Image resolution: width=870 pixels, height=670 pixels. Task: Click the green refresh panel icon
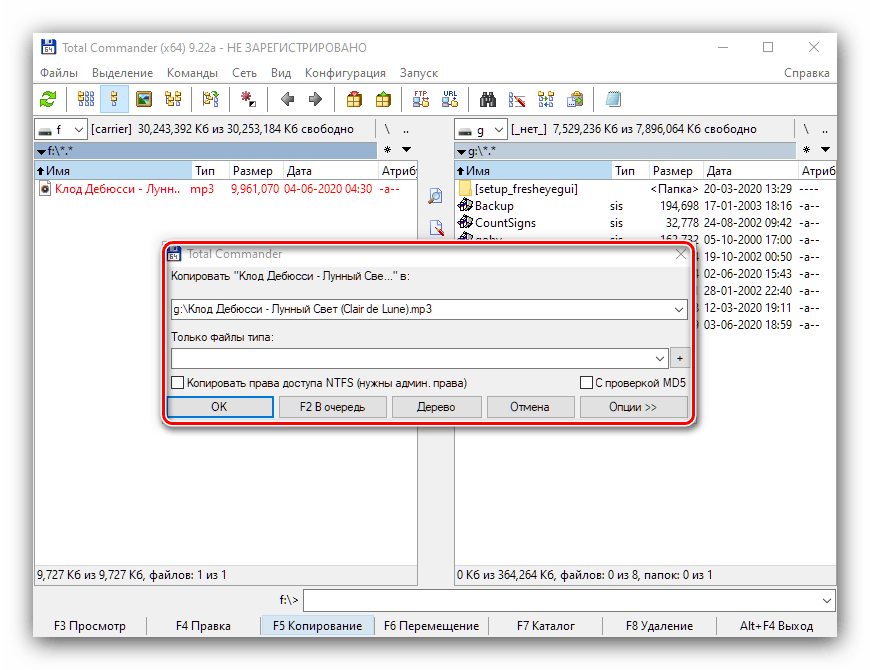(48, 99)
